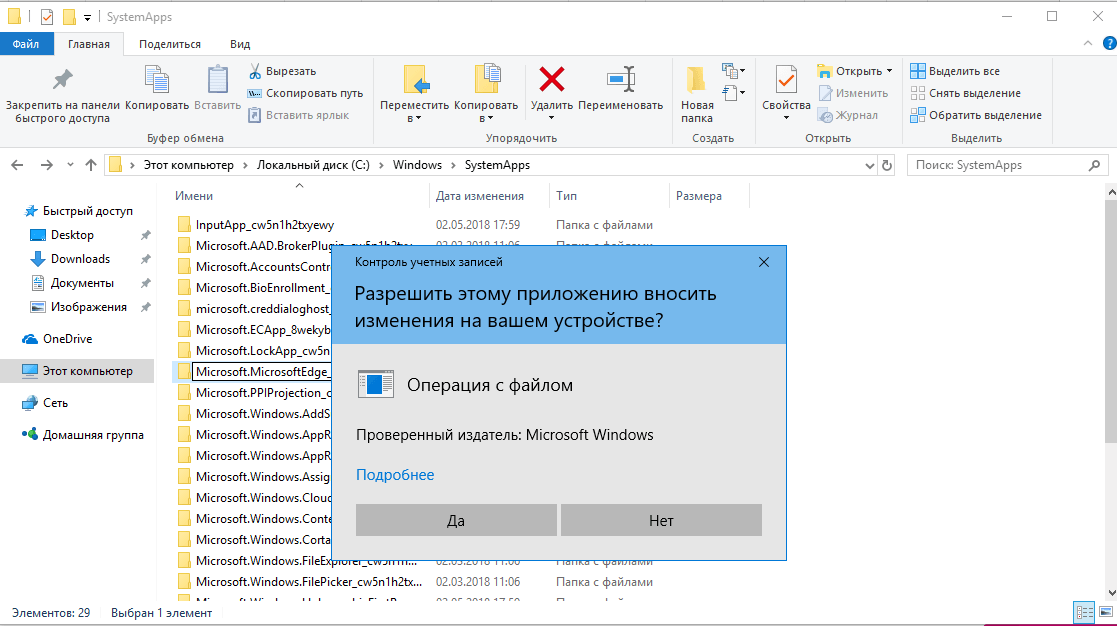Expand address bar history dropdown

[x=870, y=166]
